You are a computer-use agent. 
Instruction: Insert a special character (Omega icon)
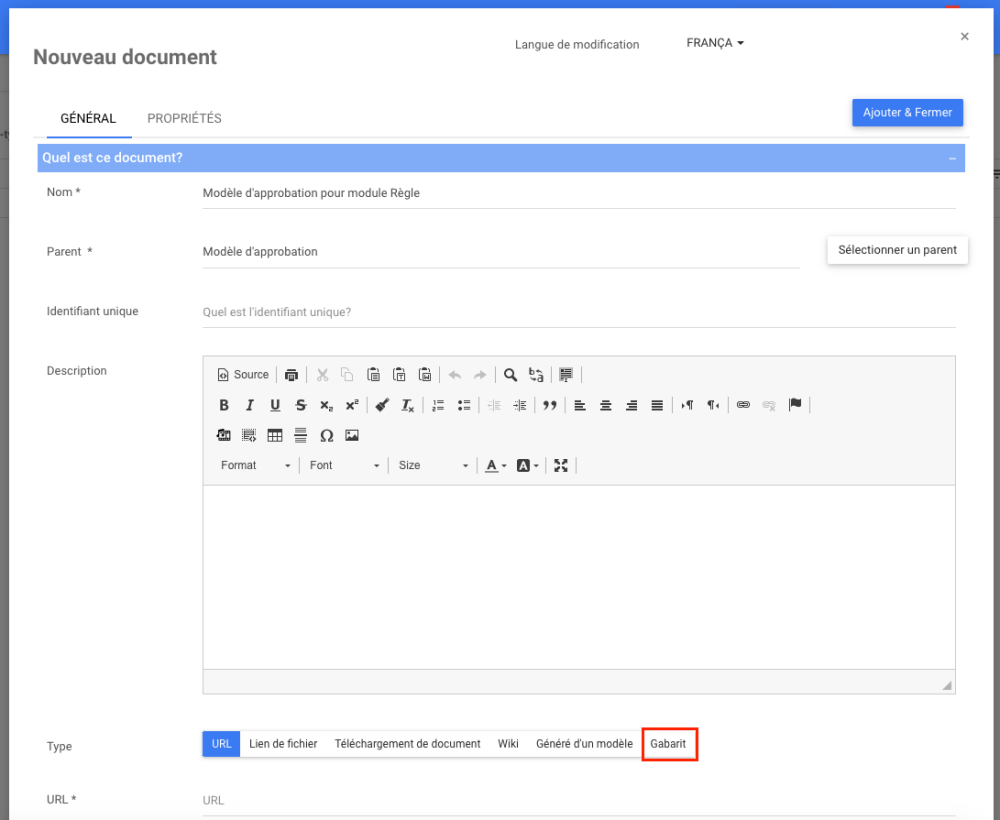click(x=326, y=436)
